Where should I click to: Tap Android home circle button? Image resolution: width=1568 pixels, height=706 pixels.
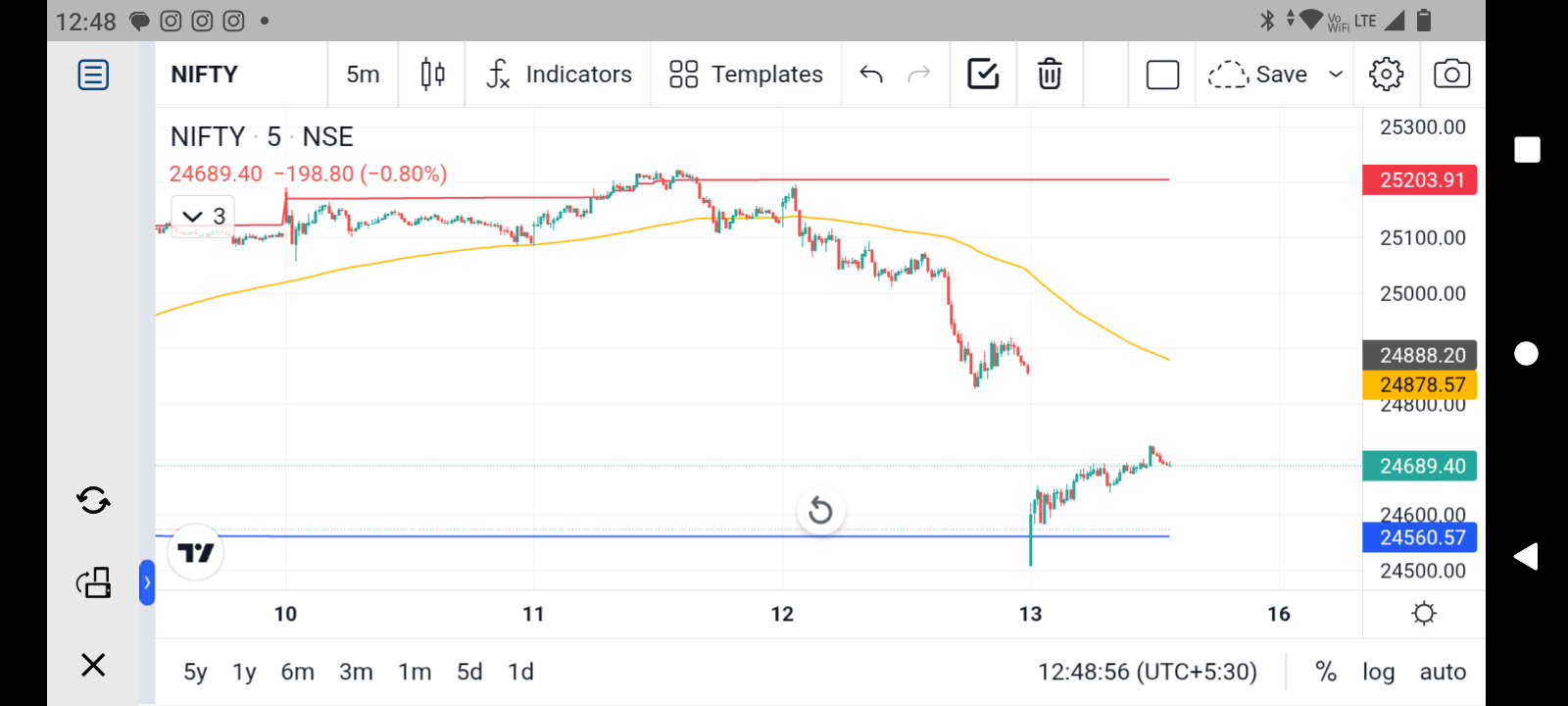coord(1527,353)
